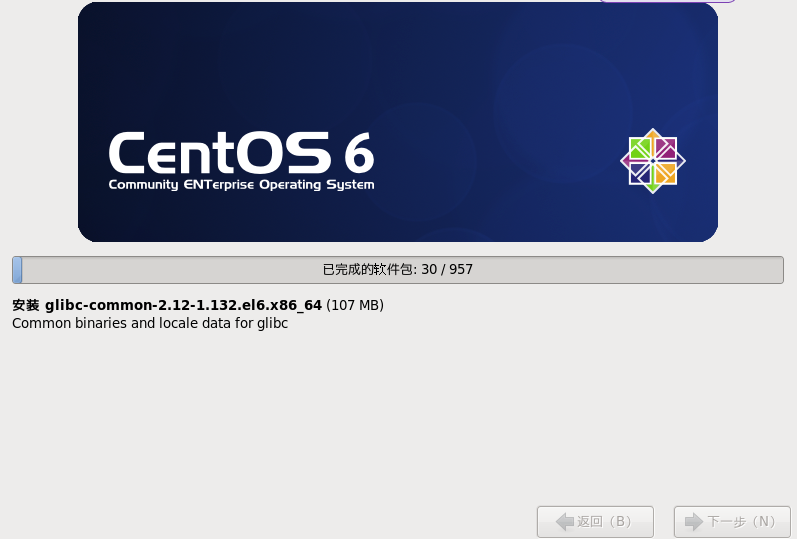This screenshot has height=539, width=797.
Task: Click the CentOS pinwheel logo icon
Action: coord(653,161)
